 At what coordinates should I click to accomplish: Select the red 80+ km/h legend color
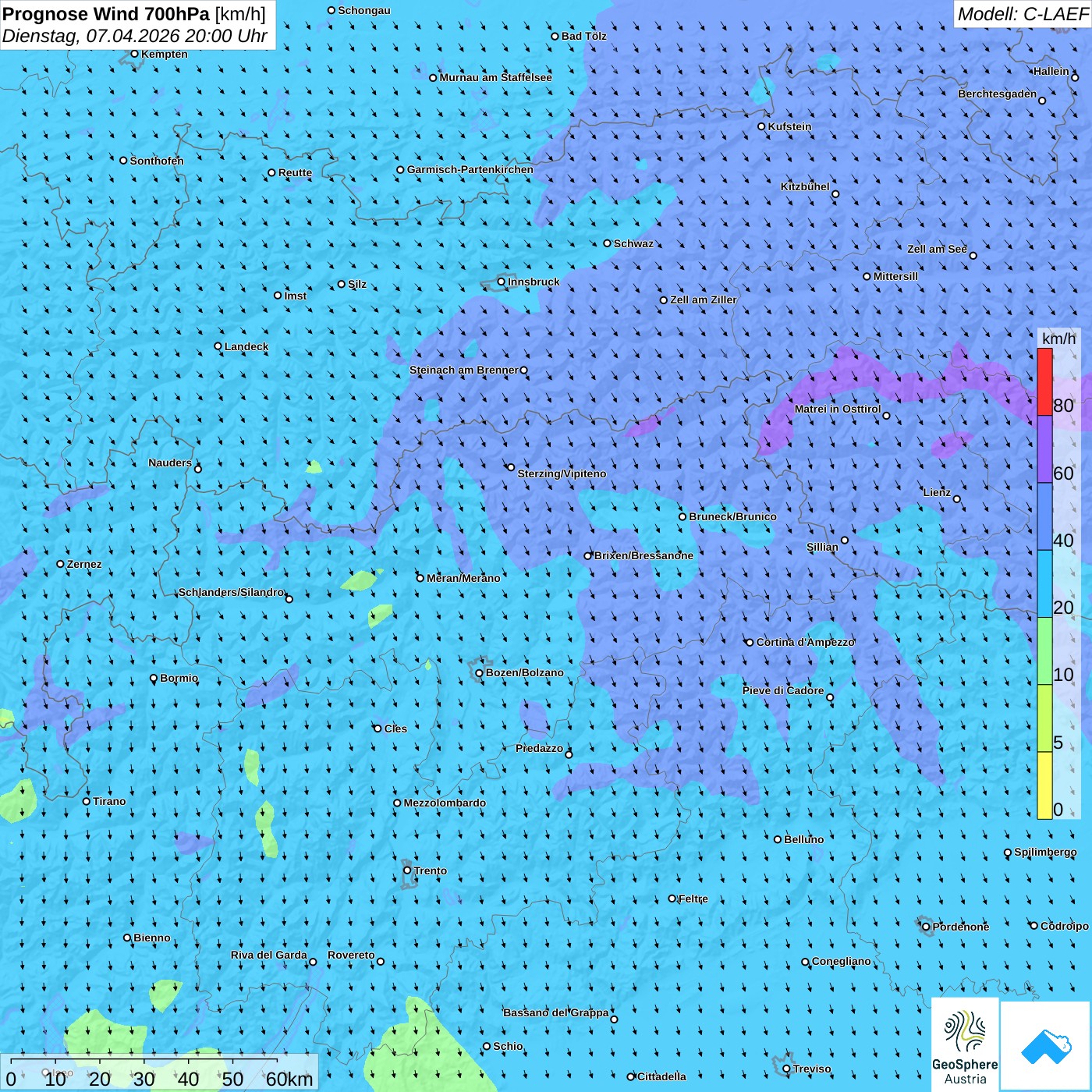(1044, 381)
